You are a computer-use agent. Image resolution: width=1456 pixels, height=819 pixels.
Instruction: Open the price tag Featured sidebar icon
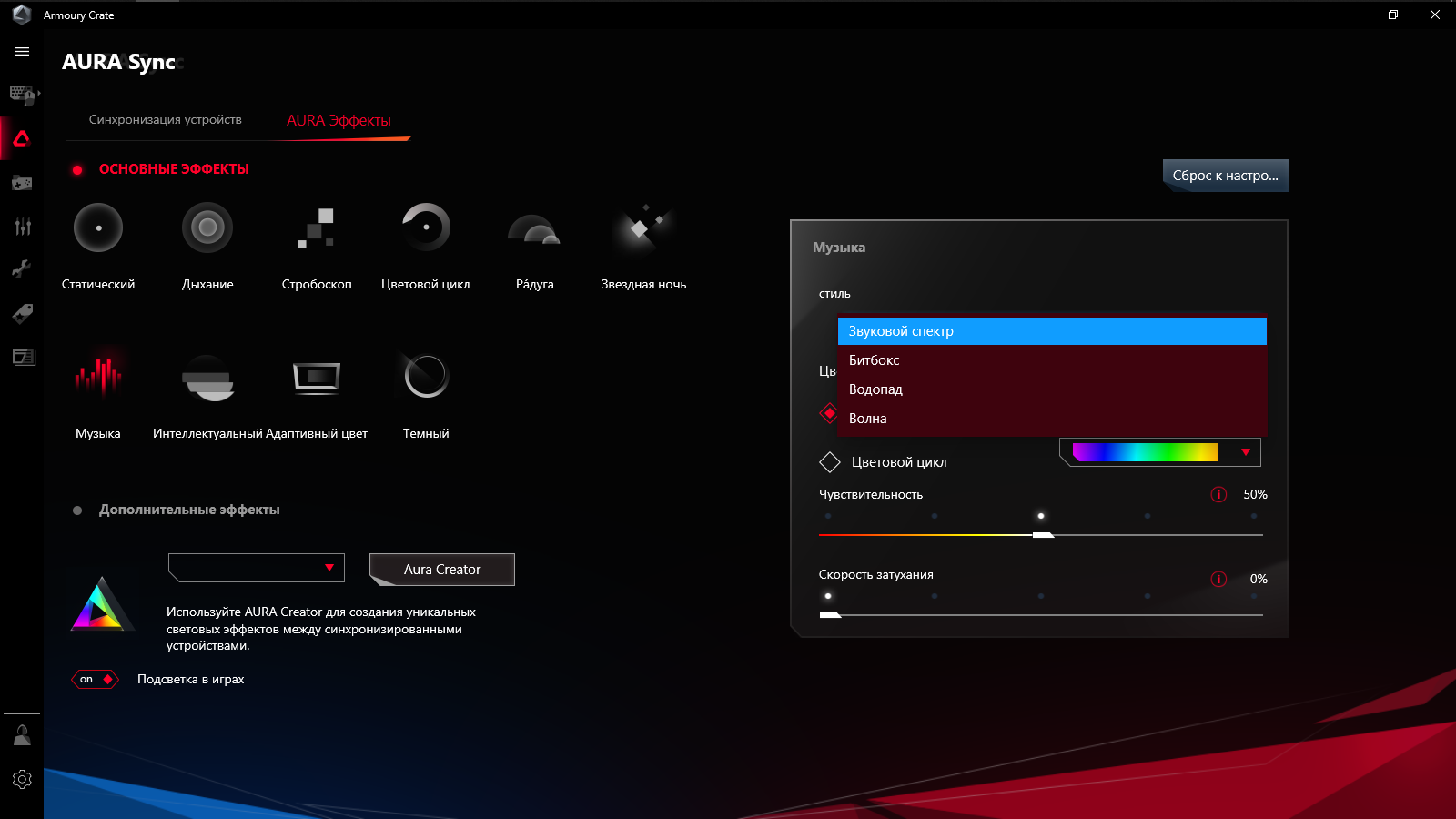22,313
